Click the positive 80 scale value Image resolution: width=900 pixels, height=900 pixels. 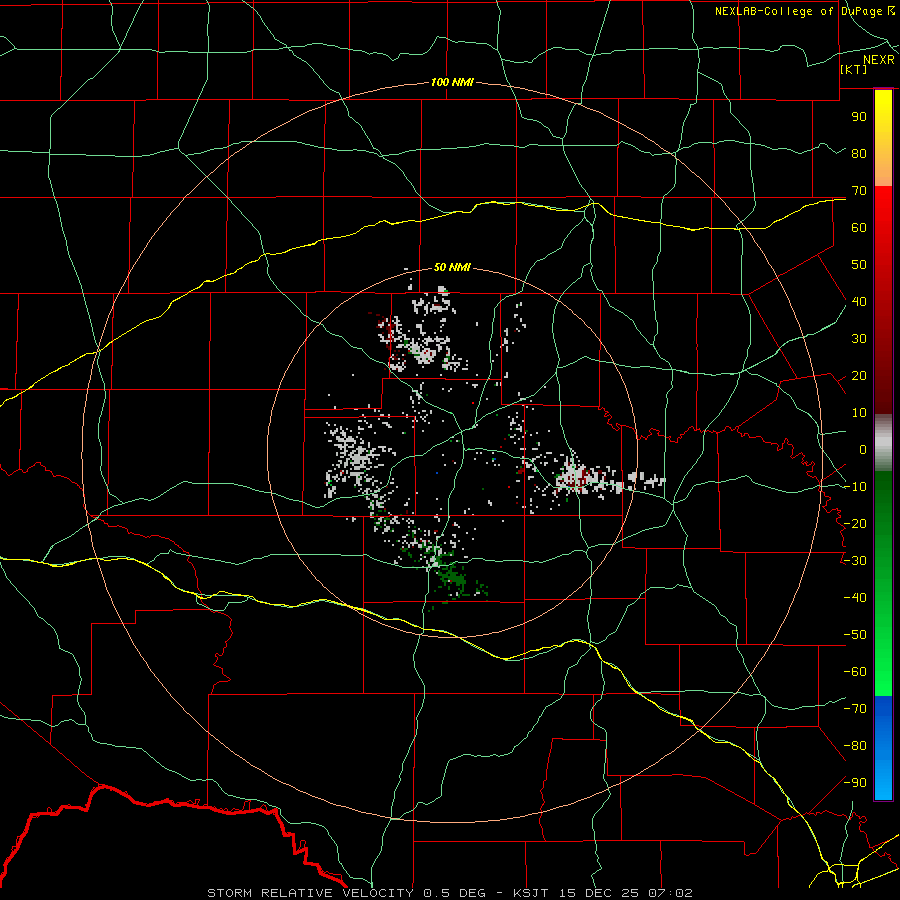[859, 153]
